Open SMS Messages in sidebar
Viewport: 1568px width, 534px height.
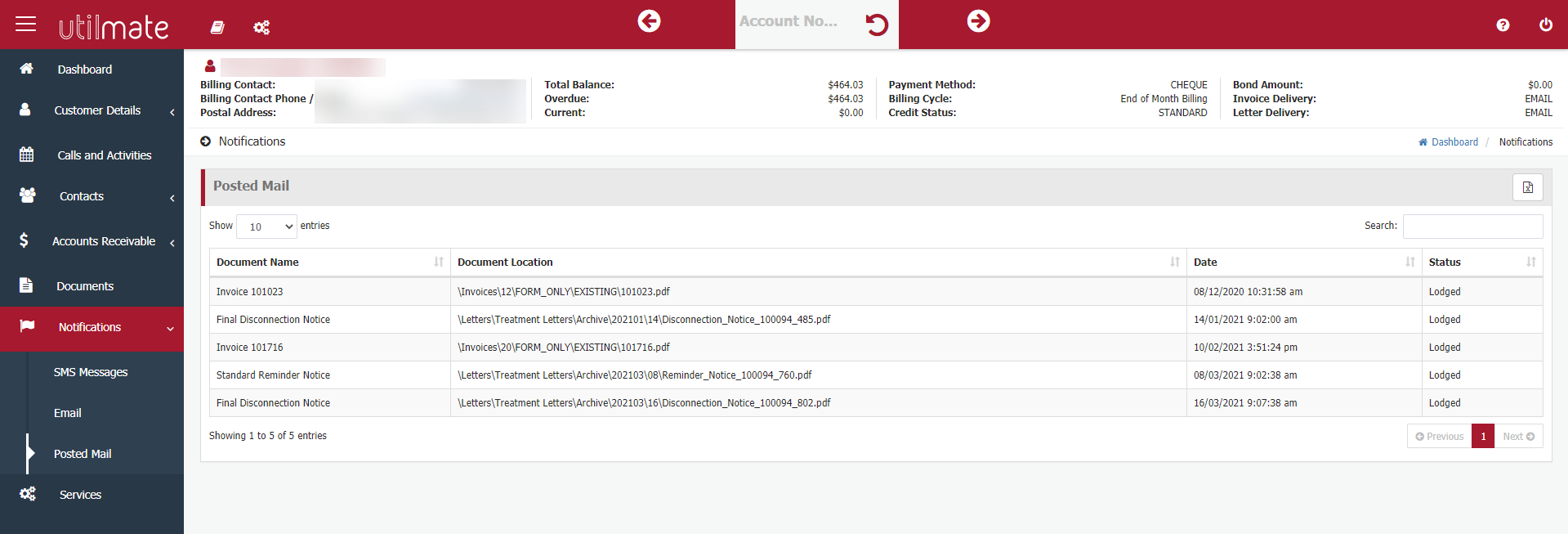[x=91, y=372]
